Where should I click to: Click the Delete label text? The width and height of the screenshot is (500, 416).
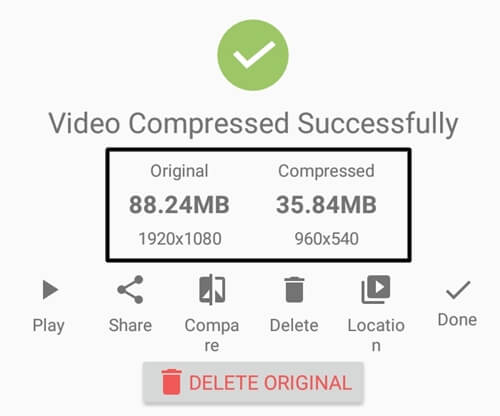(x=294, y=325)
